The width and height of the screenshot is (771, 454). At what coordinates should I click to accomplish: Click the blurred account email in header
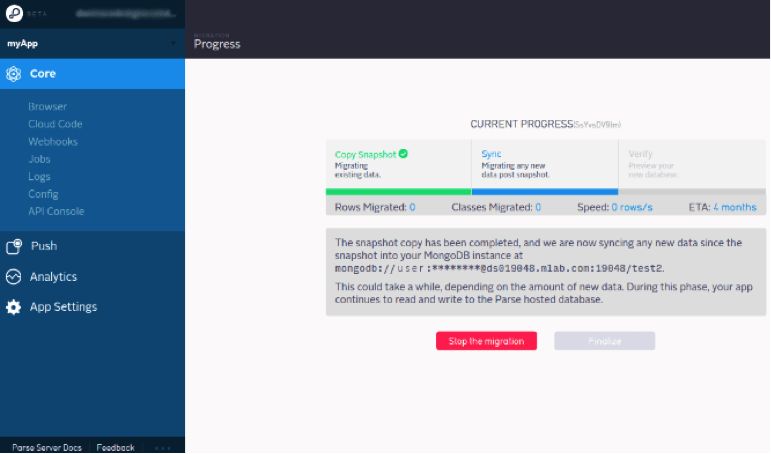click(126, 13)
